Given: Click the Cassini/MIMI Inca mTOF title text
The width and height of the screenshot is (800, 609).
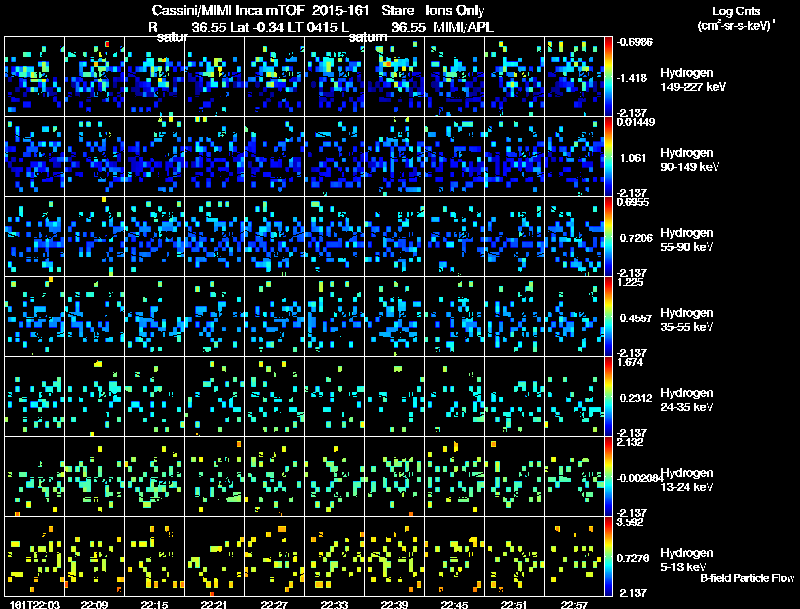Looking at the screenshot, I should coord(228,10).
